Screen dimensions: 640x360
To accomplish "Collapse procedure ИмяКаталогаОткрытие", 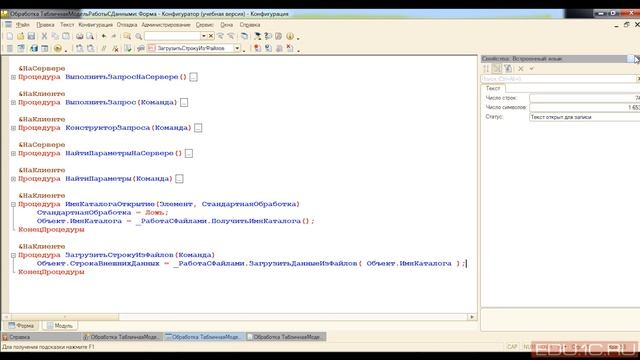I will [13, 204].
